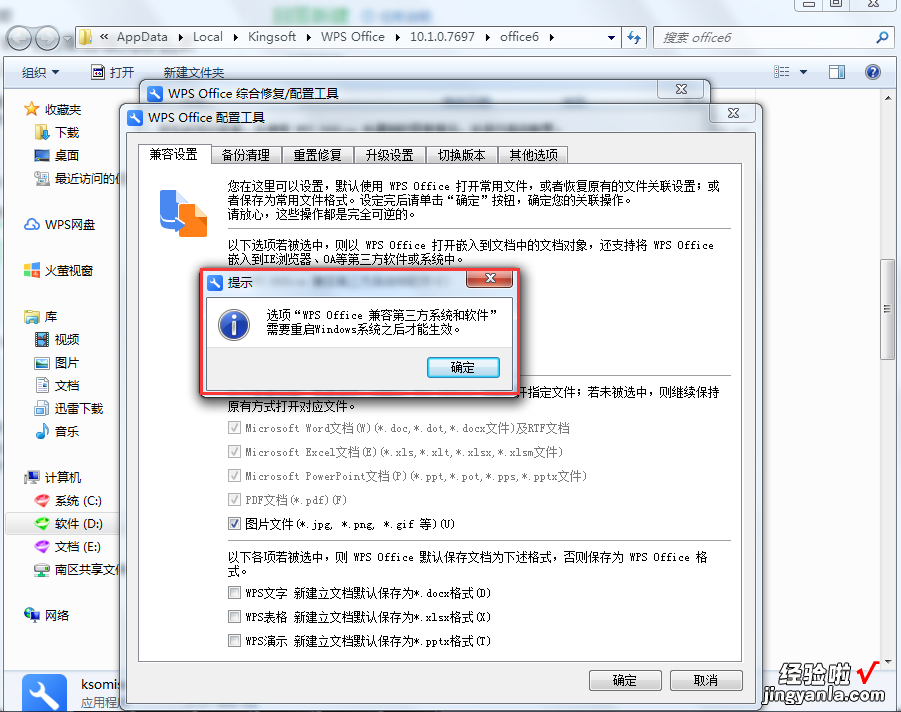Select 收藏夹 in the navigation pane
The width and height of the screenshot is (901, 712).
52,109
